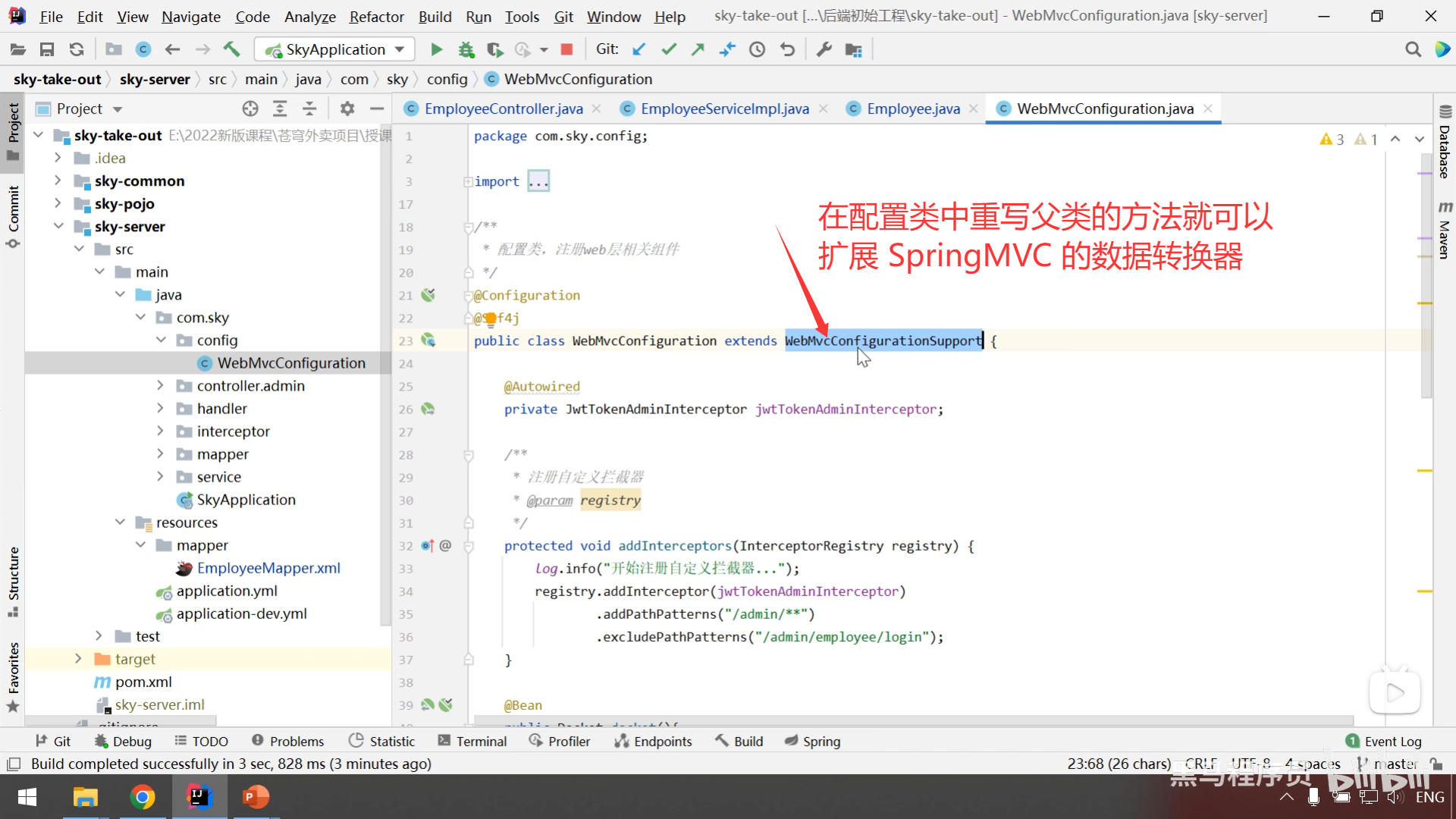Viewport: 1456px width, 819px height.
Task: Expand the controller.admin package
Action: point(160,386)
